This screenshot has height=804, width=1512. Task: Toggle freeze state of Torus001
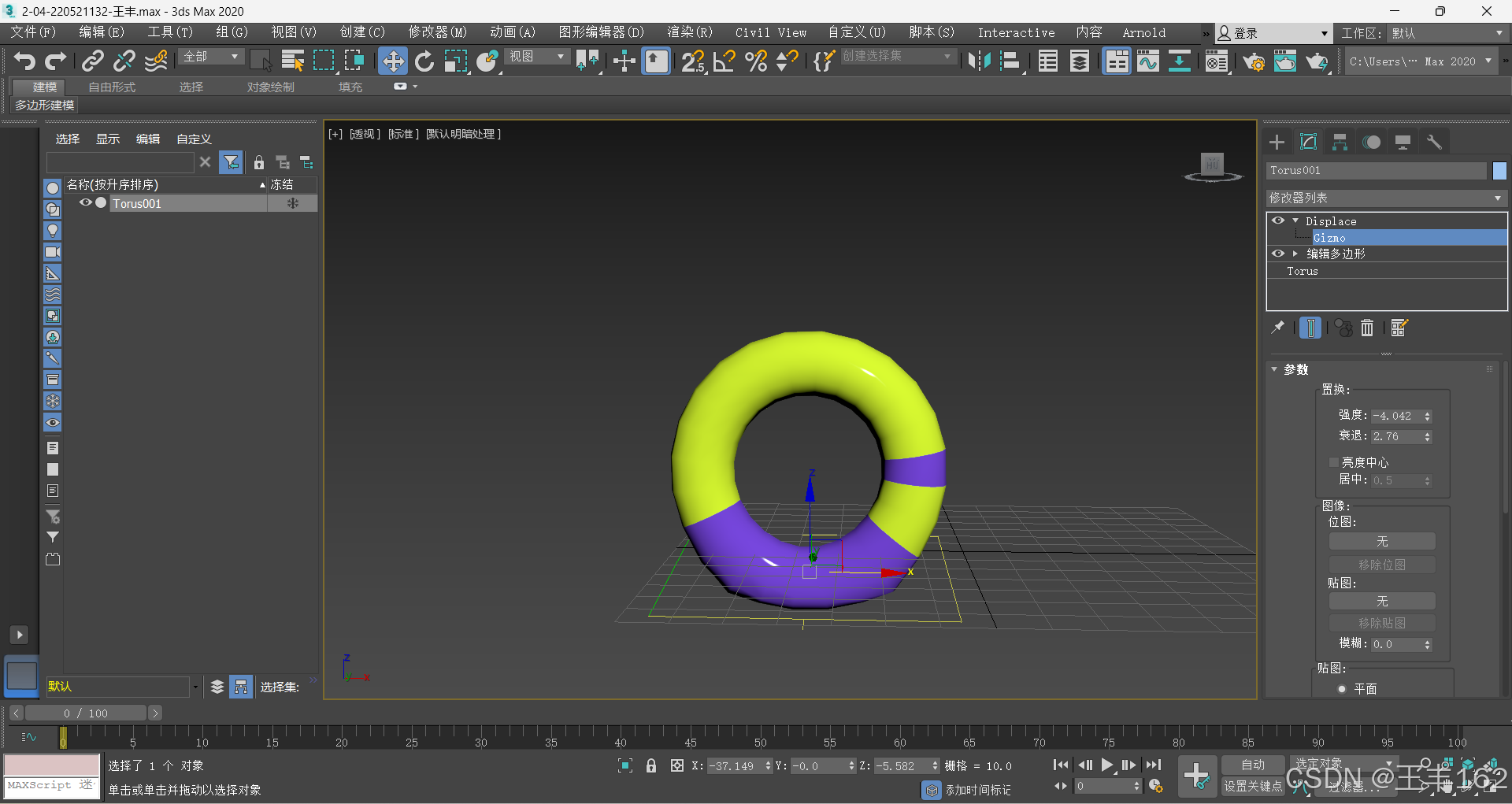292,203
